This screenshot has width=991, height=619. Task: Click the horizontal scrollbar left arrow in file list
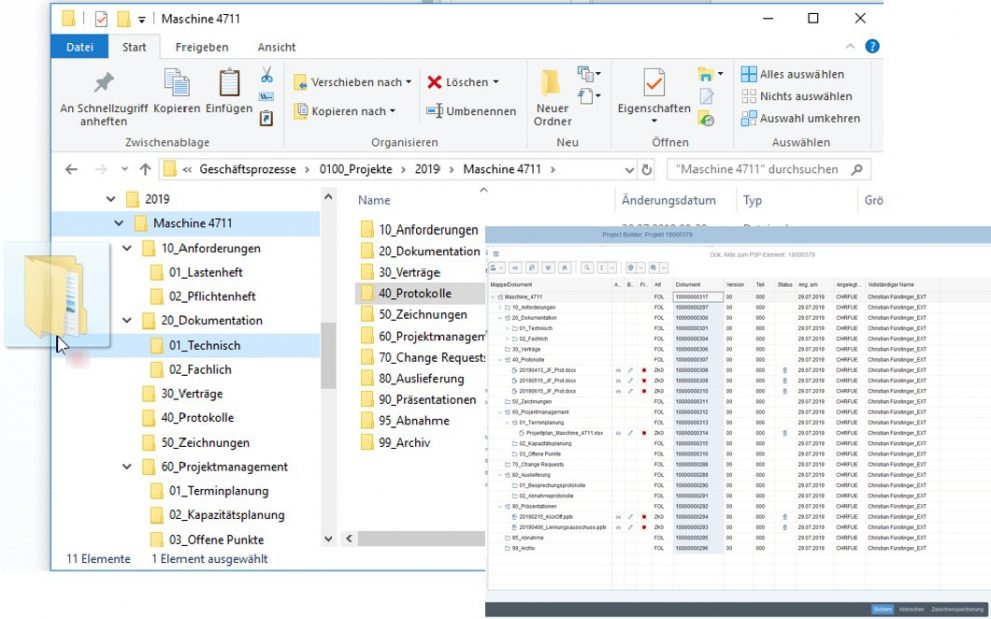(x=349, y=539)
